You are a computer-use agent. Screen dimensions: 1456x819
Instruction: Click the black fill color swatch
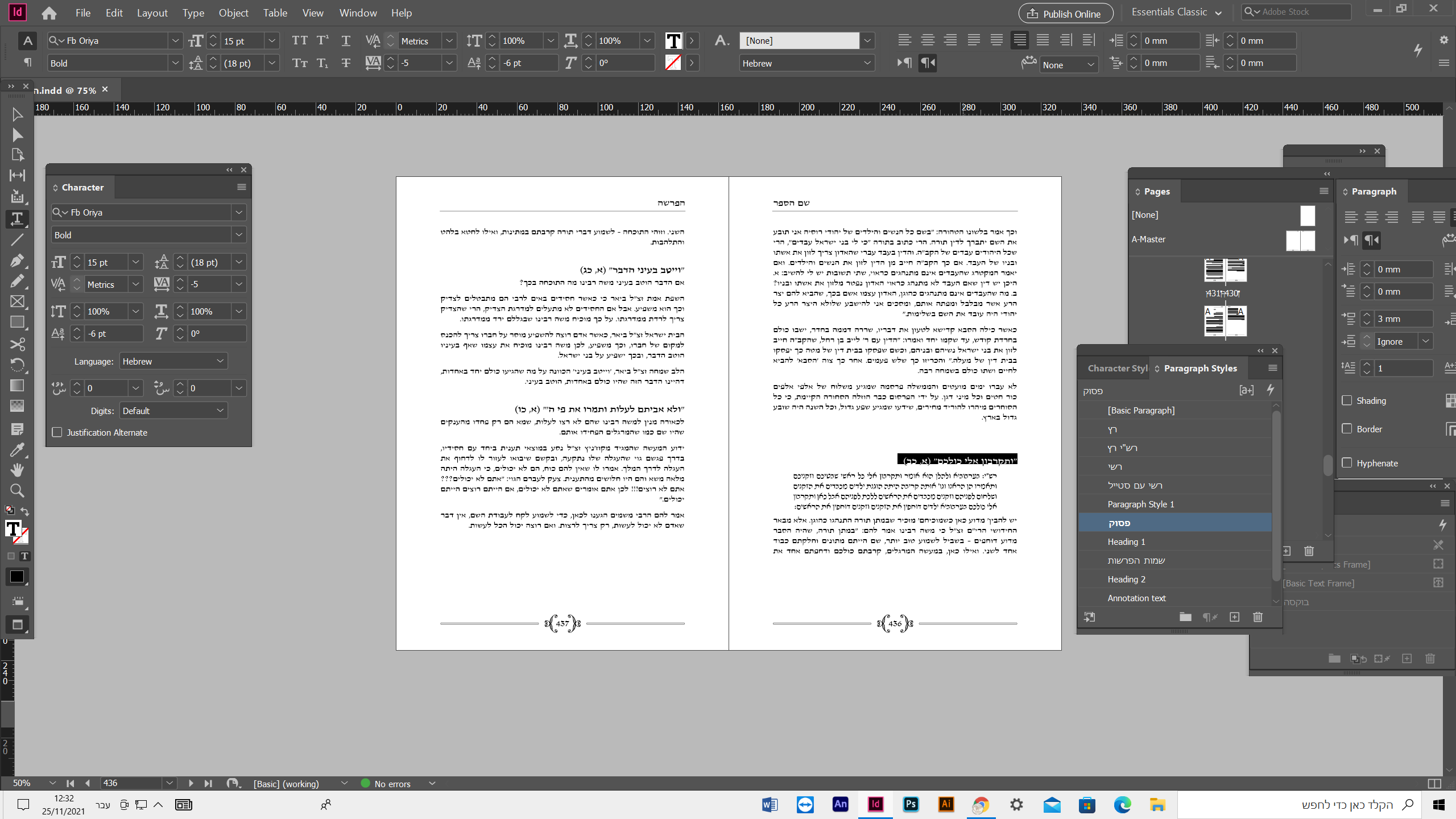click(17, 577)
